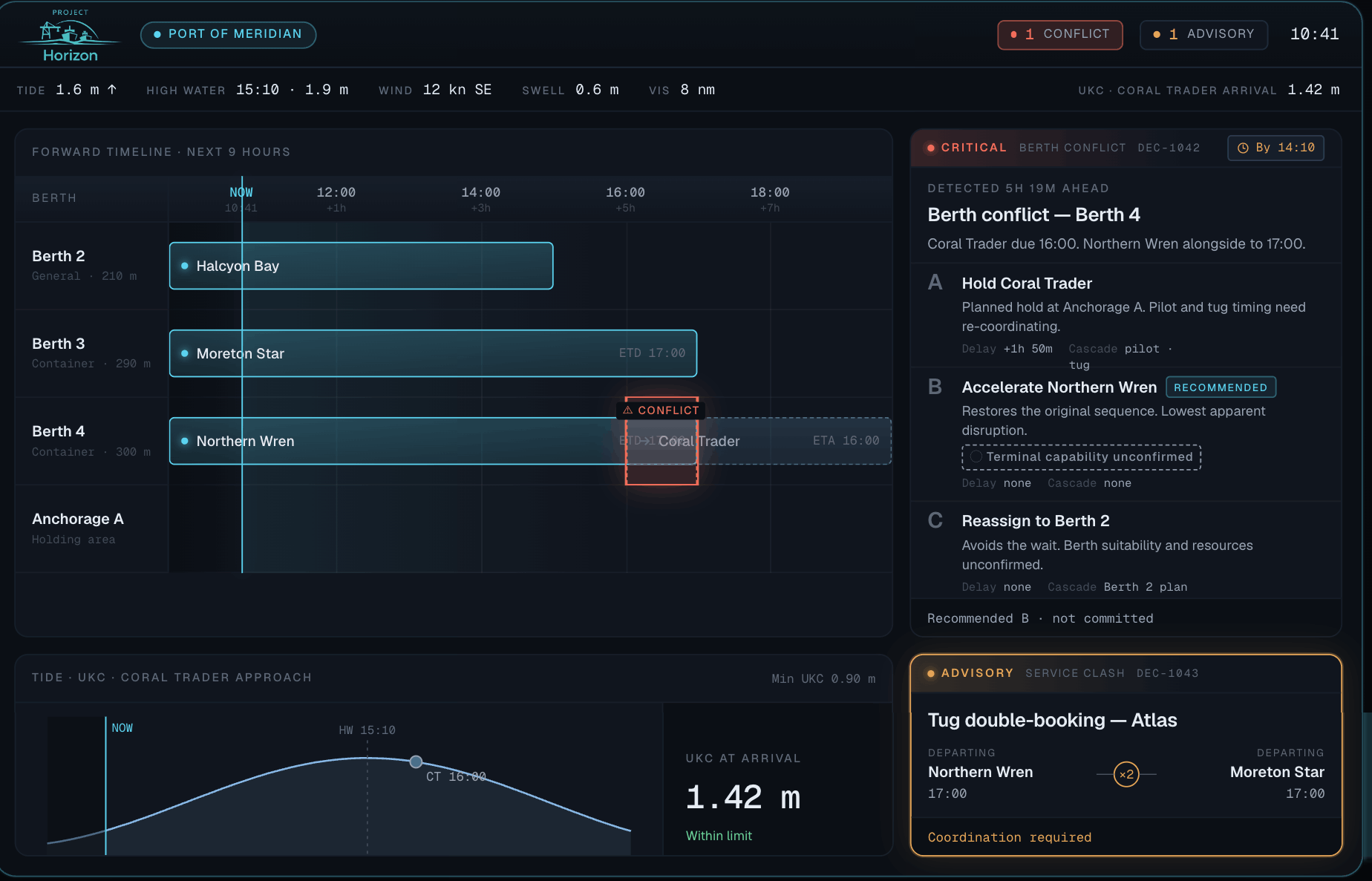Select the Halcyon Bay berth bar
1372x881 pixels.
(x=361, y=266)
